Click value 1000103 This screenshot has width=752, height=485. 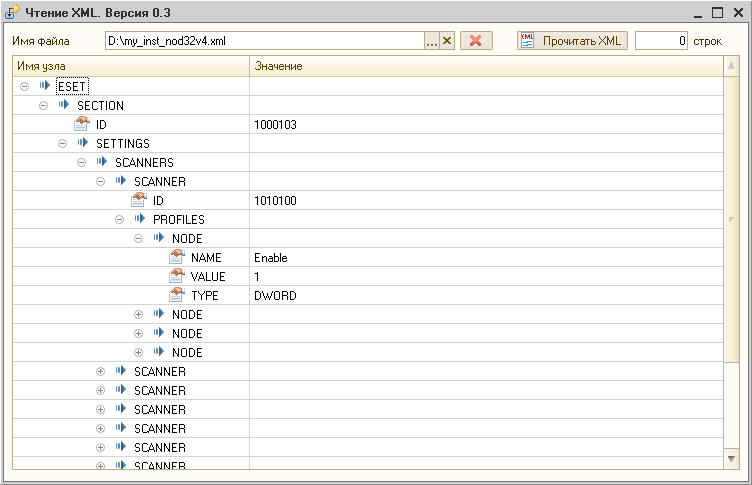pos(275,125)
